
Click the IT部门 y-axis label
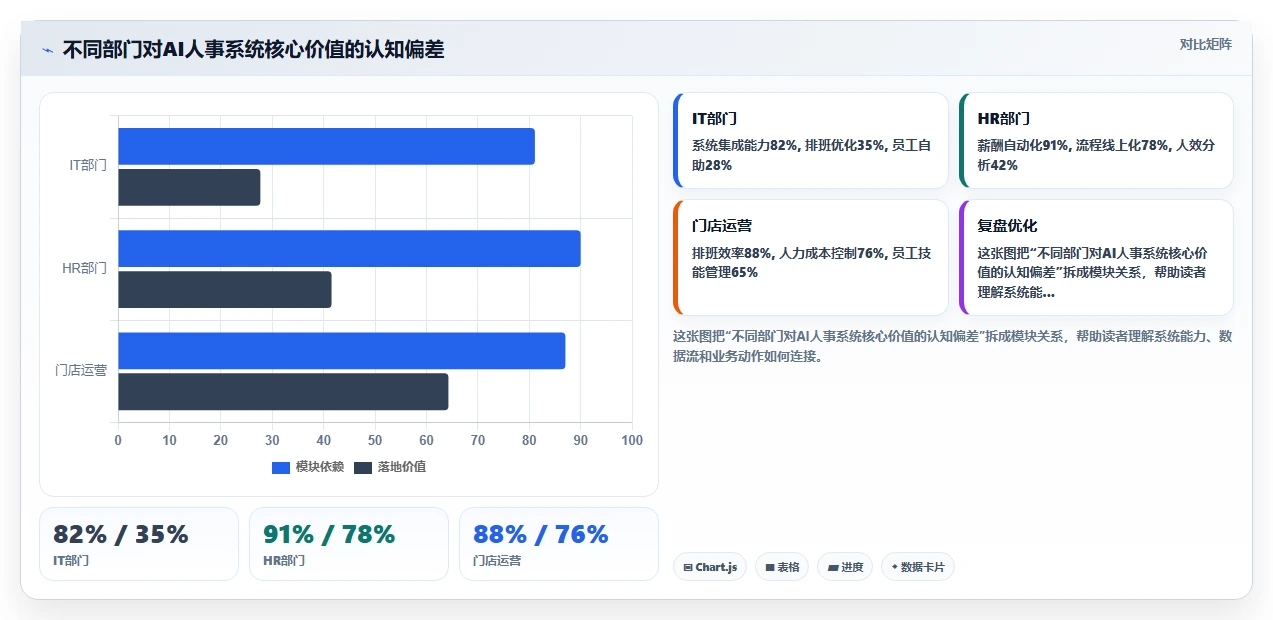pyautogui.click(x=88, y=166)
